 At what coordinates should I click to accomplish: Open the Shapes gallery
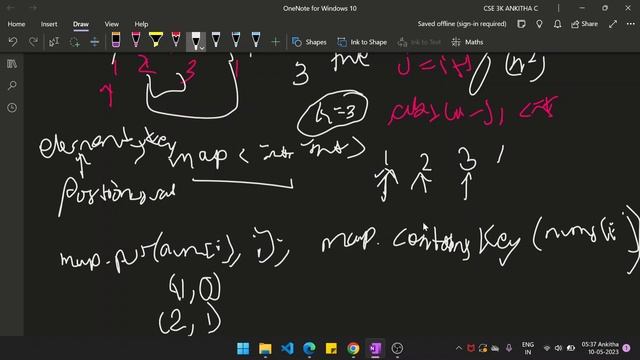coord(309,42)
